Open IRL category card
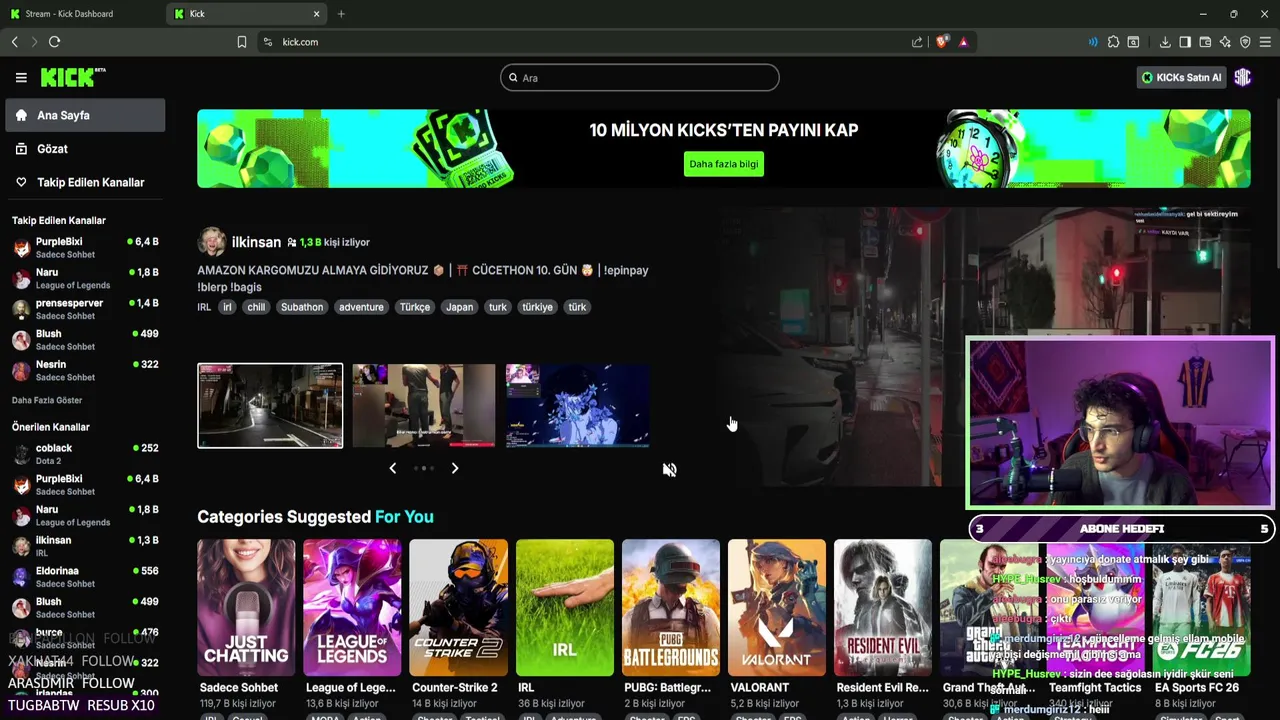The height and width of the screenshot is (720, 1280). [565, 608]
